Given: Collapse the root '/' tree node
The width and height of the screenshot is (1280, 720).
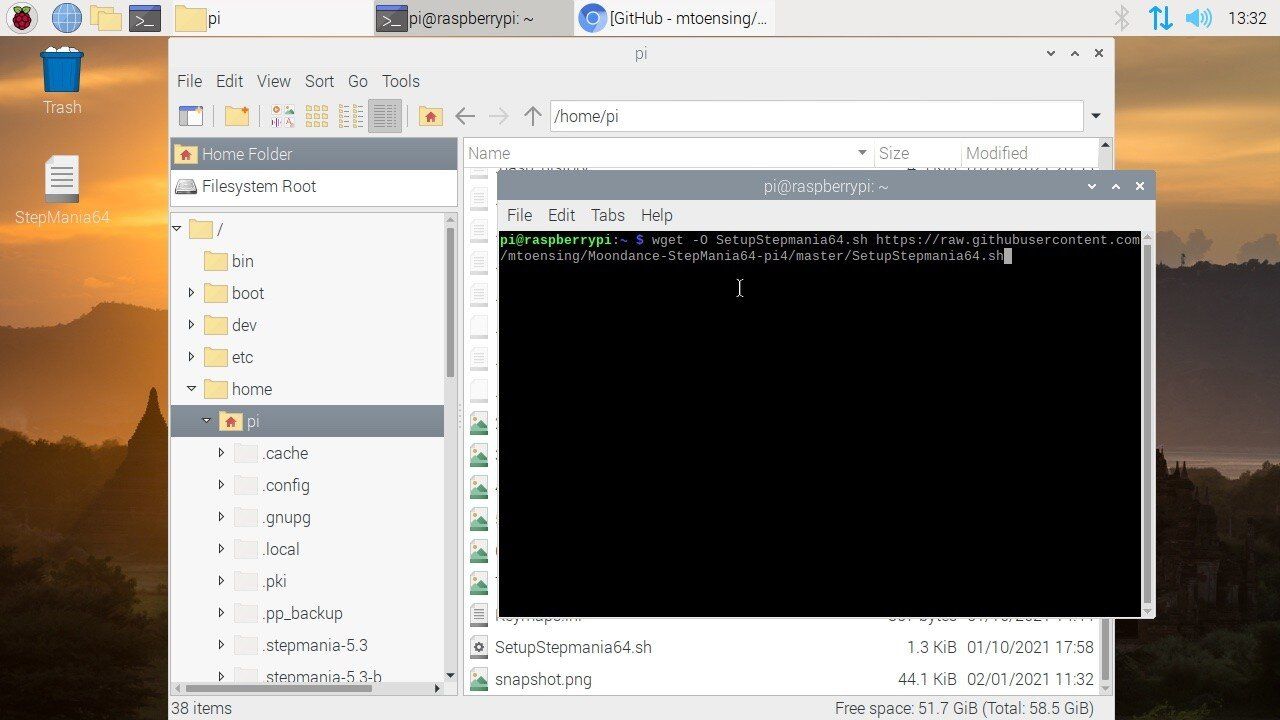Looking at the screenshot, I should [x=177, y=229].
